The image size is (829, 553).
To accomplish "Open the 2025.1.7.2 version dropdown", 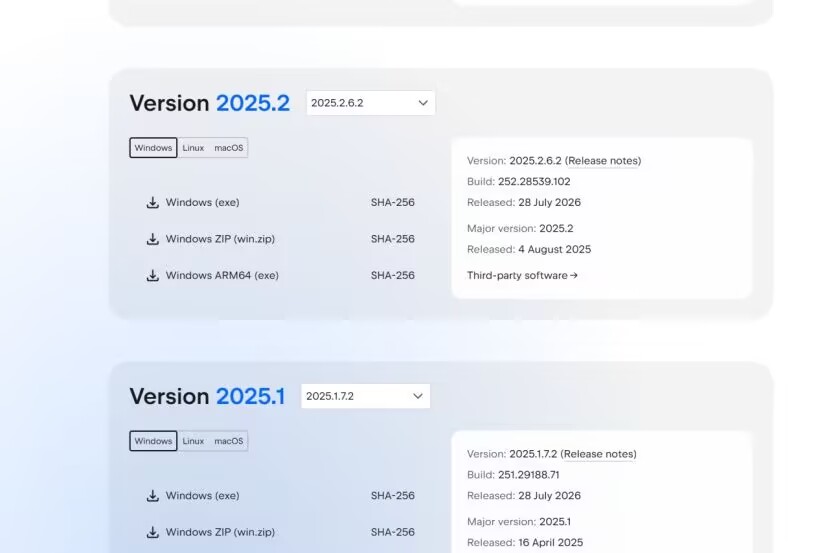I will [365, 397].
